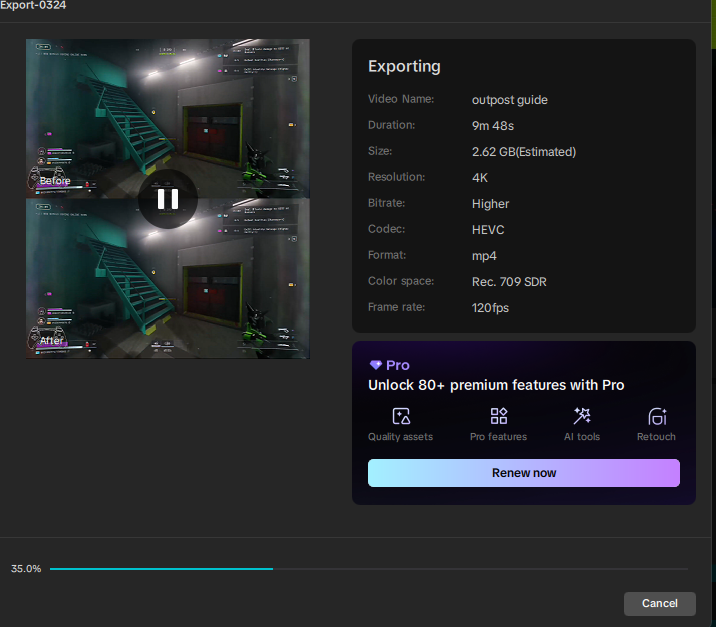Viewport: 716px width, 627px height.
Task: Click the 4K resolution value
Action: point(481,178)
